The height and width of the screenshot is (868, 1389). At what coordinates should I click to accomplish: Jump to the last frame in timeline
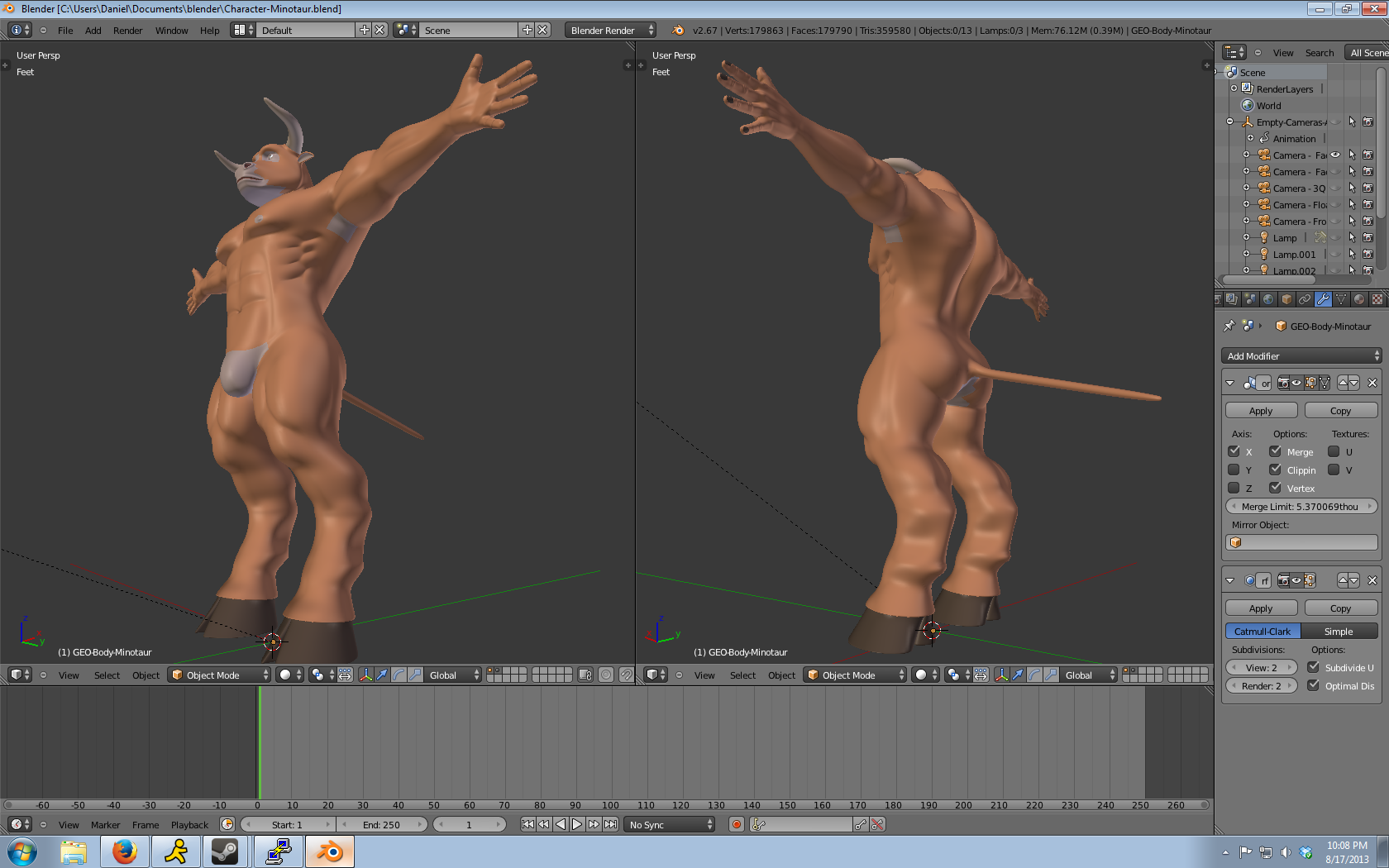point(610,825)
